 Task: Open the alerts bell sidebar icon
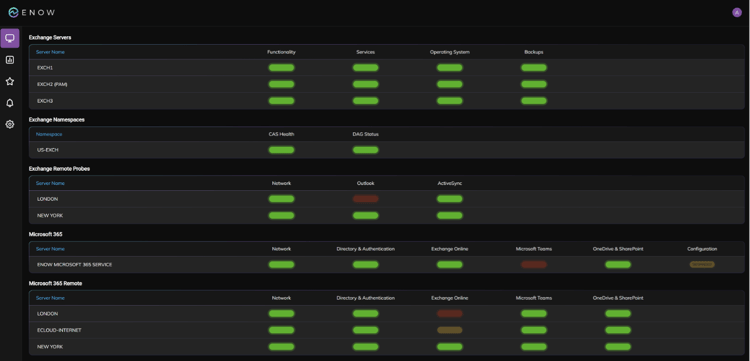(10, 103)
